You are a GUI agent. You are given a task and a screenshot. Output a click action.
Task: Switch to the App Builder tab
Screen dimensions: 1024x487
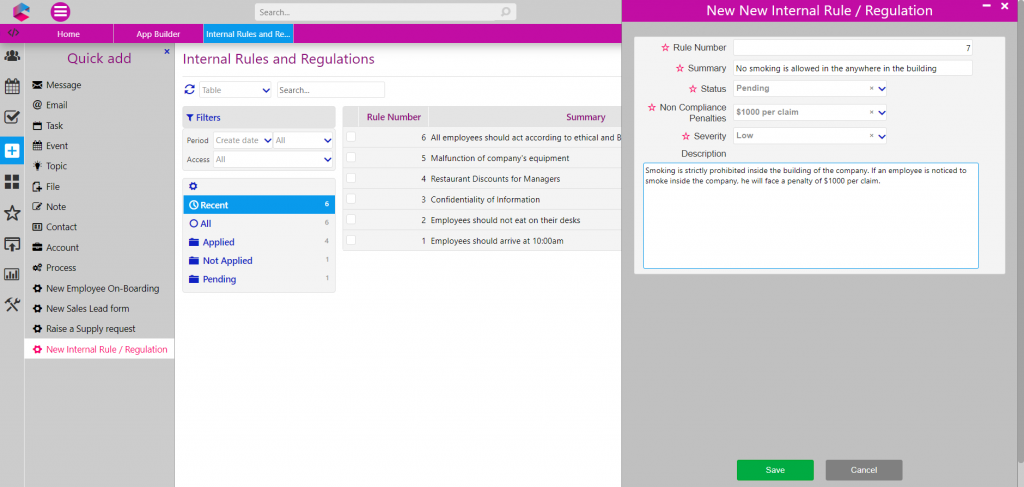click(x=158, y=34)
